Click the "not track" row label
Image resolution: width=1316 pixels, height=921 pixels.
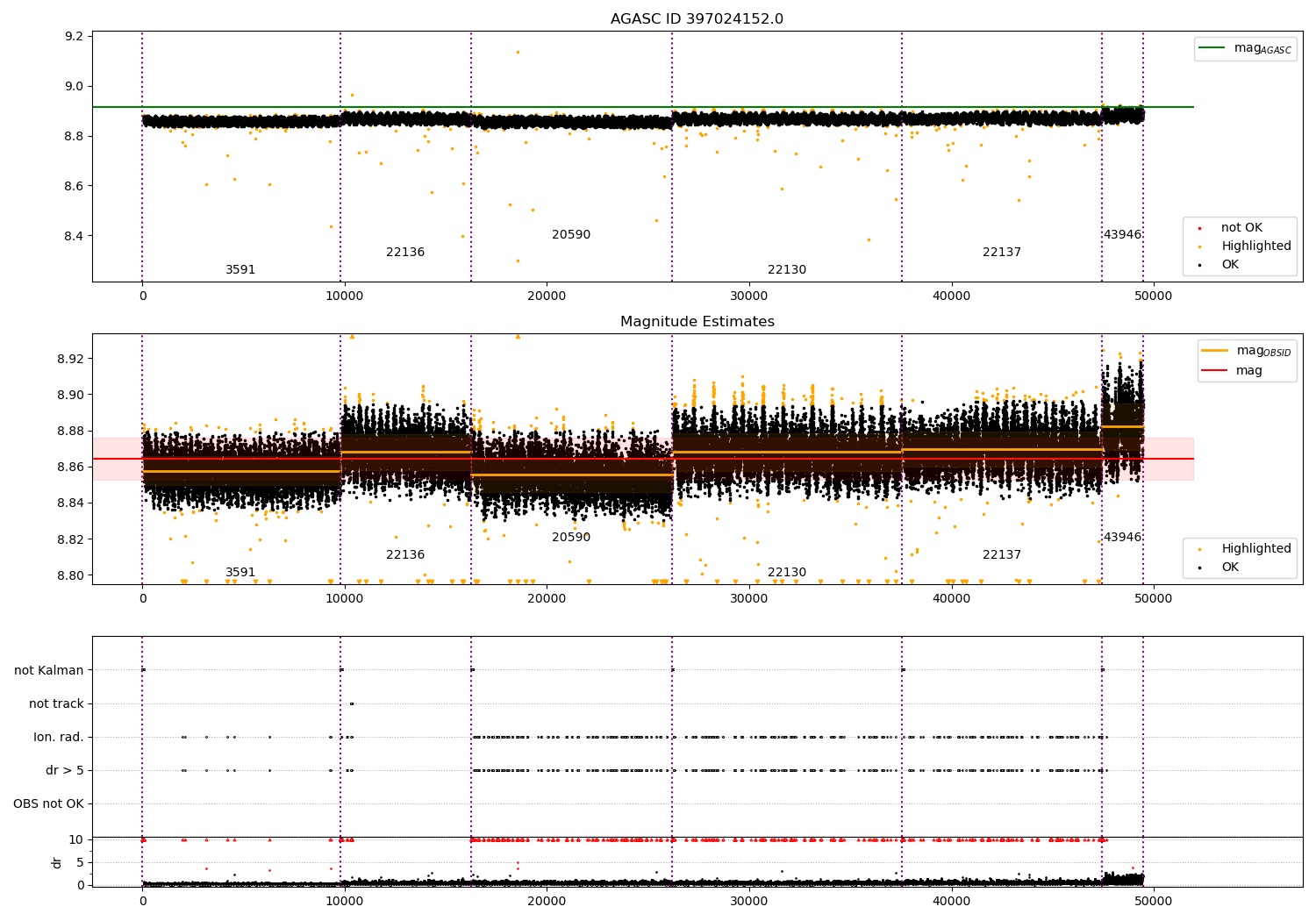56,704
